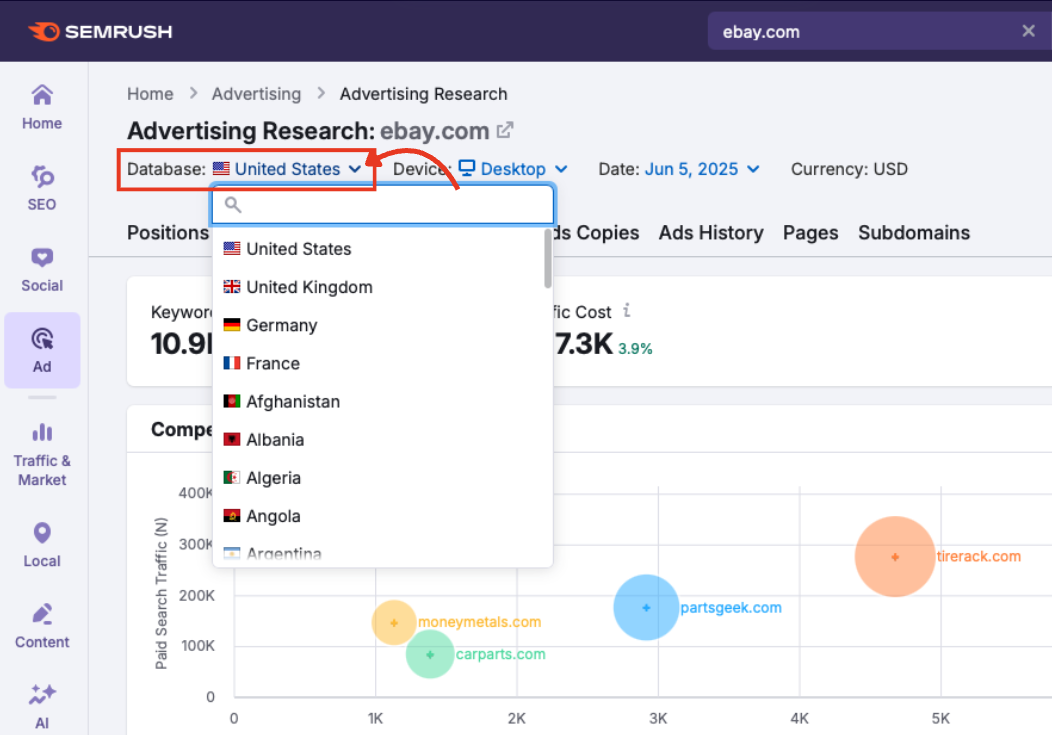
Task: Click the Semrush logo
Action: [100, 31]
